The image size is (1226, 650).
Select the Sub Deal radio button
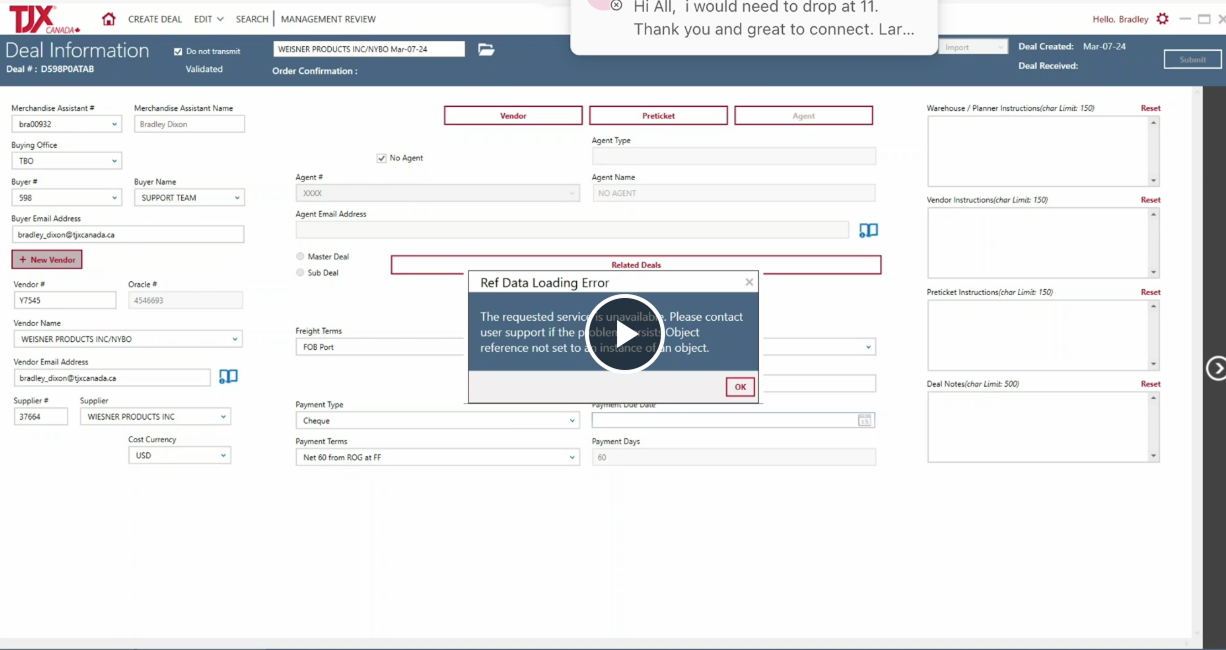pyautogui.click(x=300, y=272)
